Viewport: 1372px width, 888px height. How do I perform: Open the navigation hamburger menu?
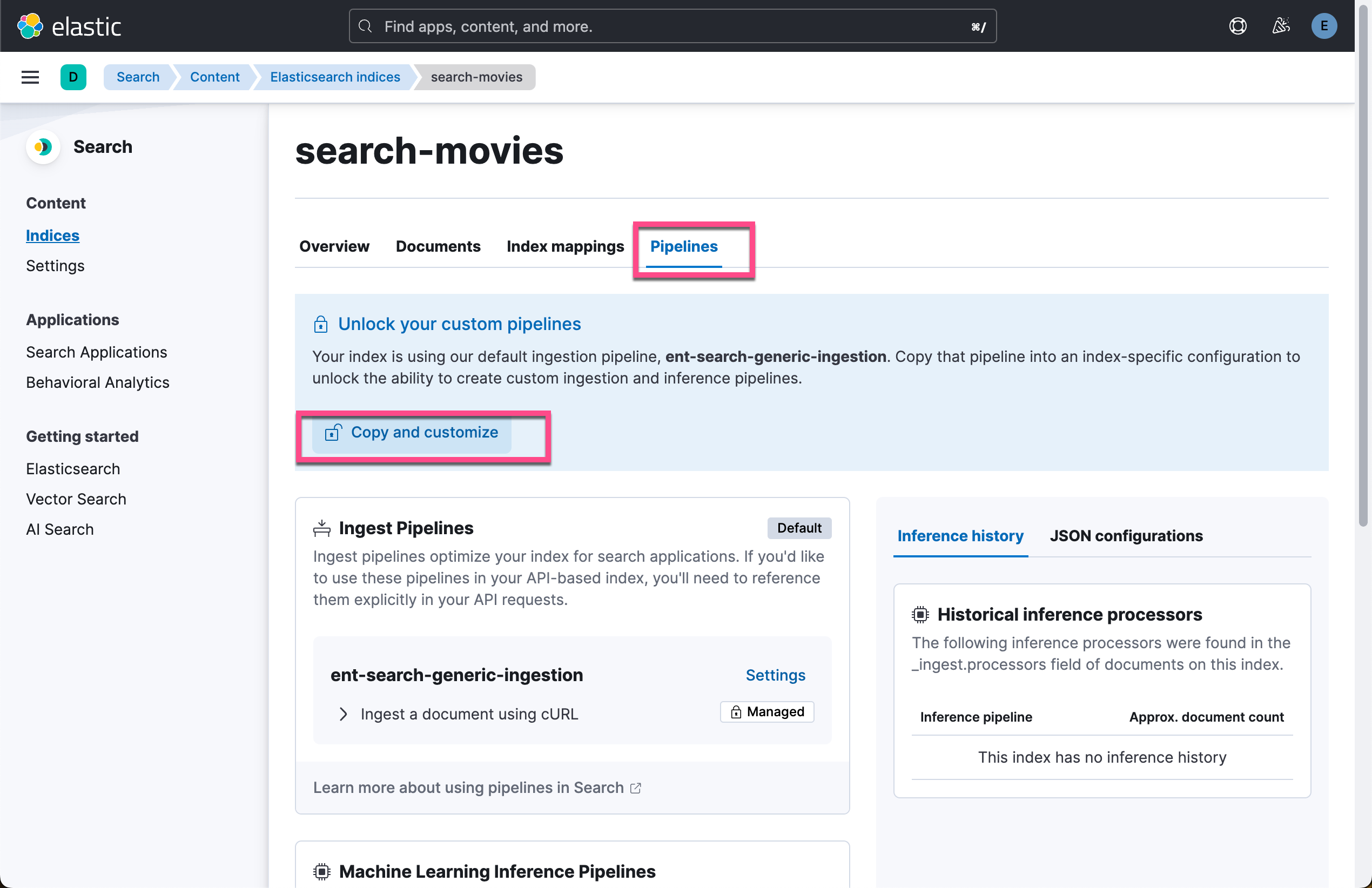pos(29,77)
